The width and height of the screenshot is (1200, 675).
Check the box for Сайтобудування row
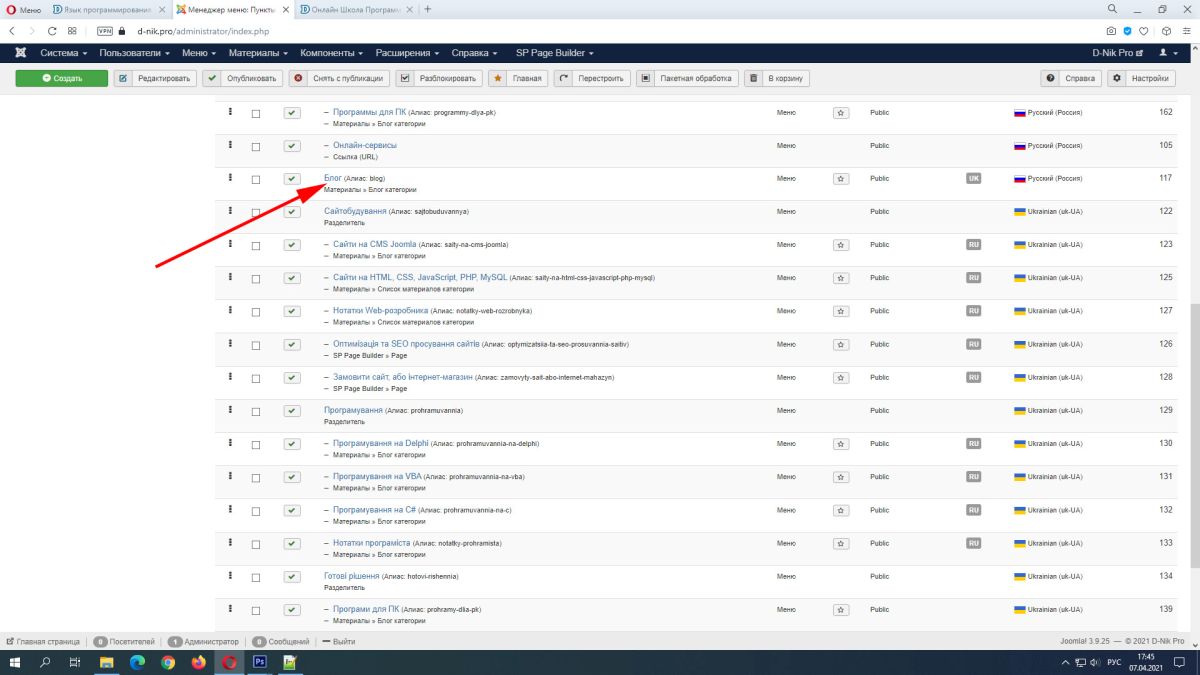tap(256, 212)
